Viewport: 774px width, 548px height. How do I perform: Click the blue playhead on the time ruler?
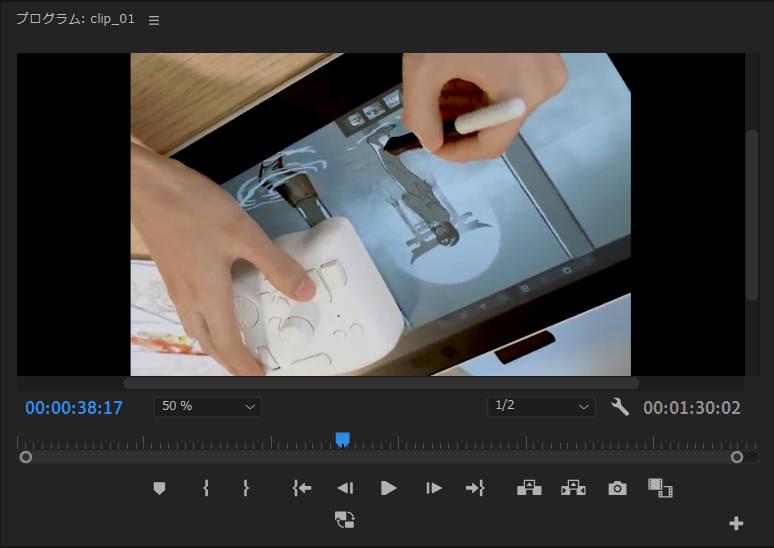tap(342, 439)
